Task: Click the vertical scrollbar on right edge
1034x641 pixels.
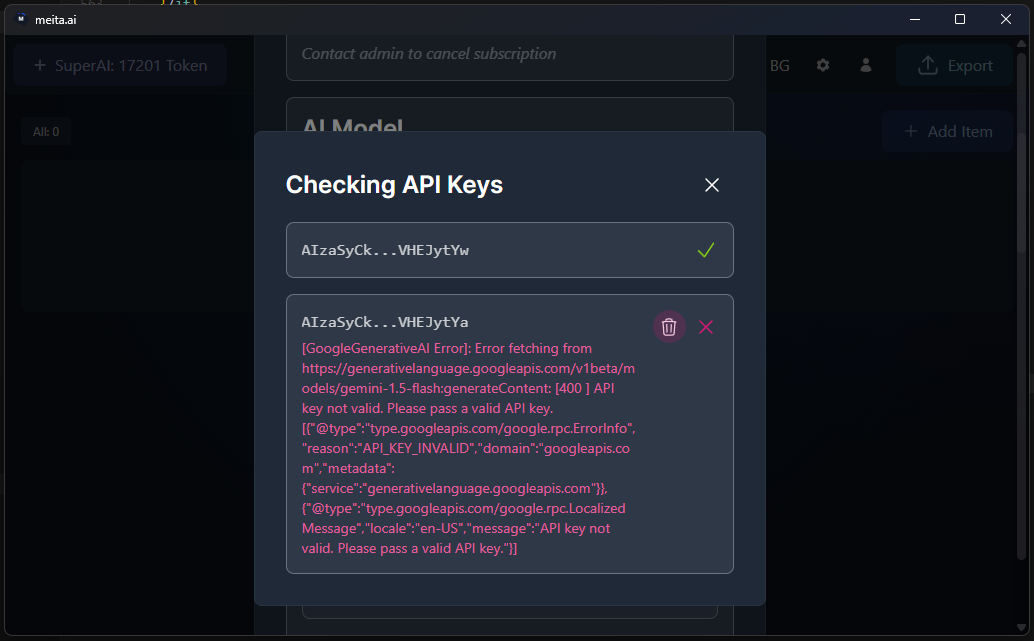Action: coord(1020,300)
